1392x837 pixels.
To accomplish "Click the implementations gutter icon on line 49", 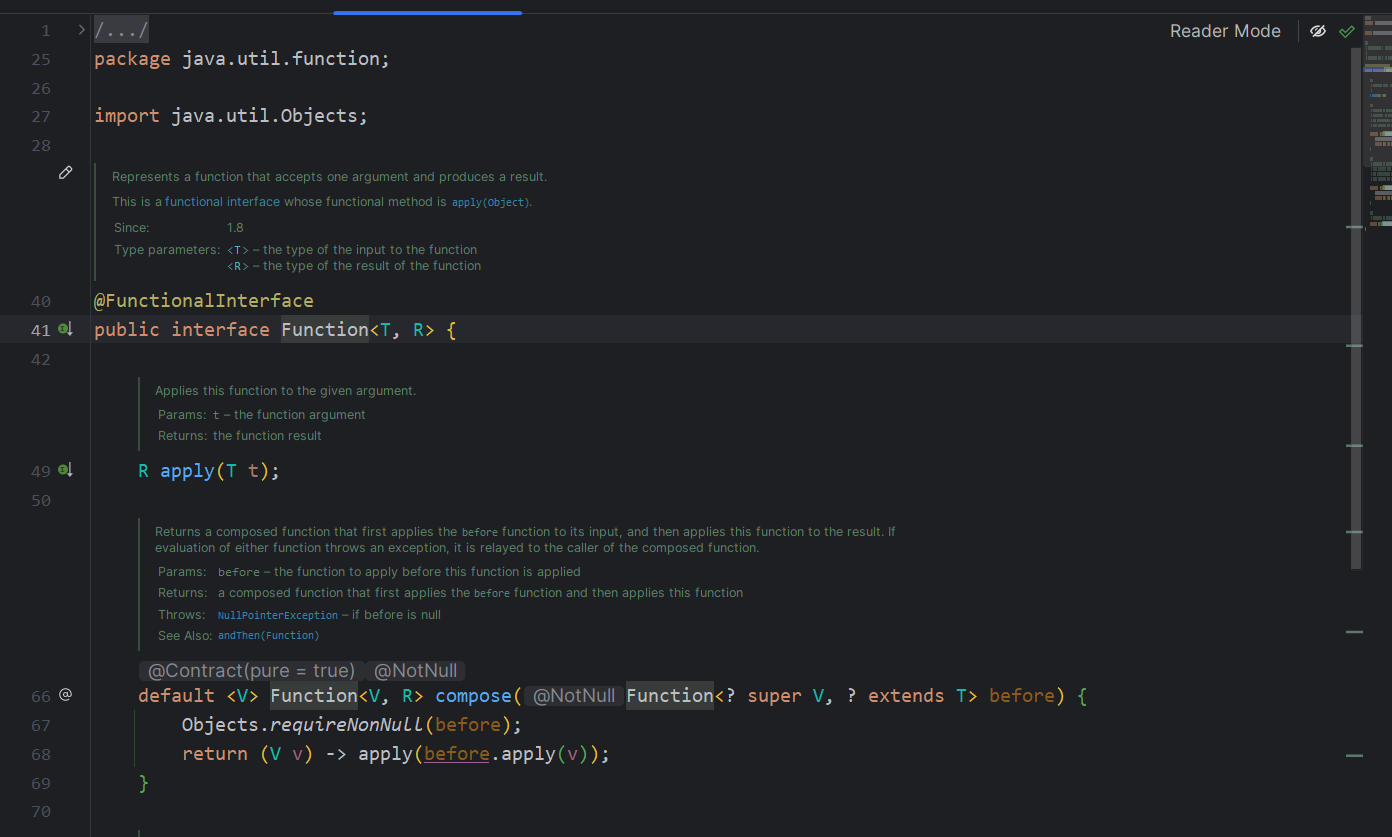I will (x=66, y=470).
